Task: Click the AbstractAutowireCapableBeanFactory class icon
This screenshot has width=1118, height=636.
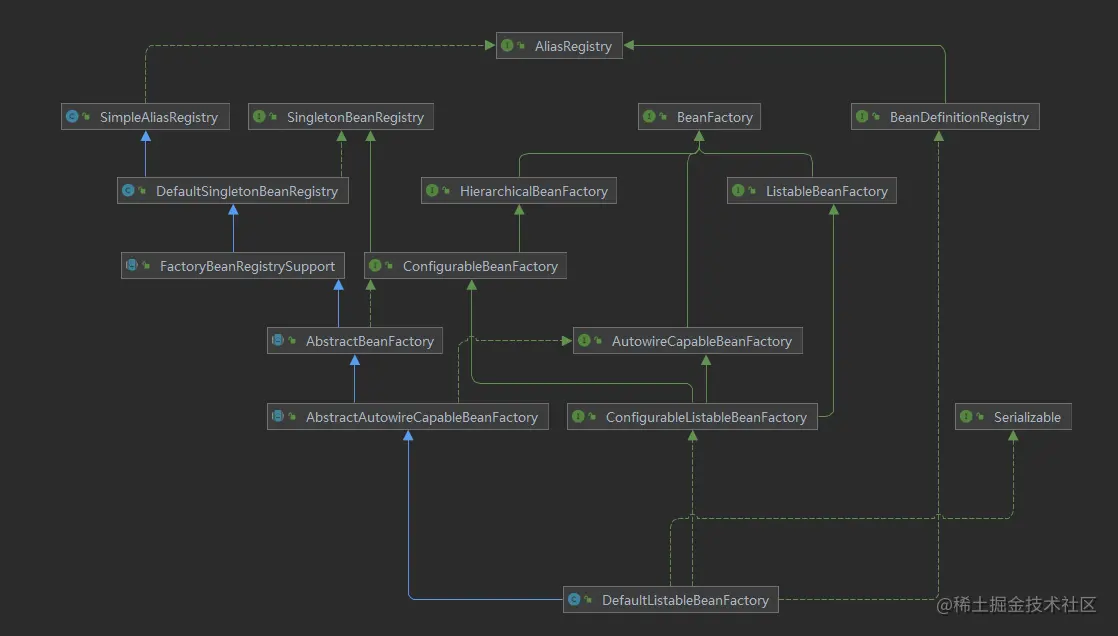Action: pyautogui.click(x=278, y=416)
